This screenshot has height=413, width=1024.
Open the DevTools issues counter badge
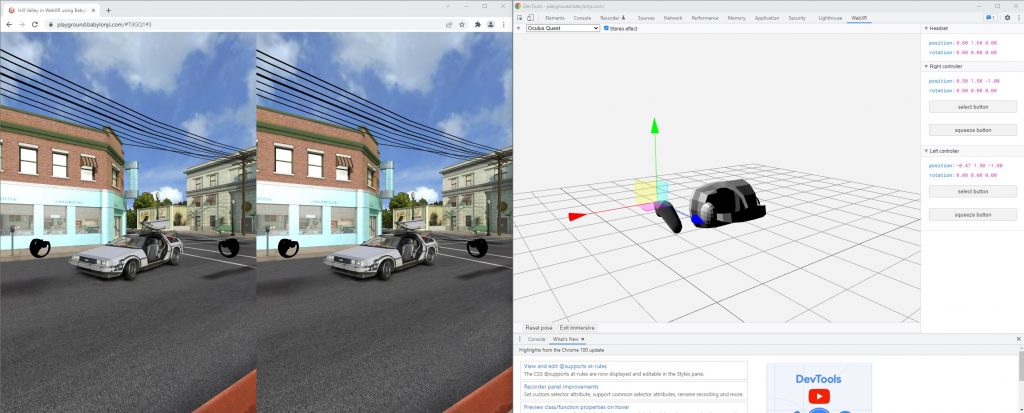click(990, 18)
